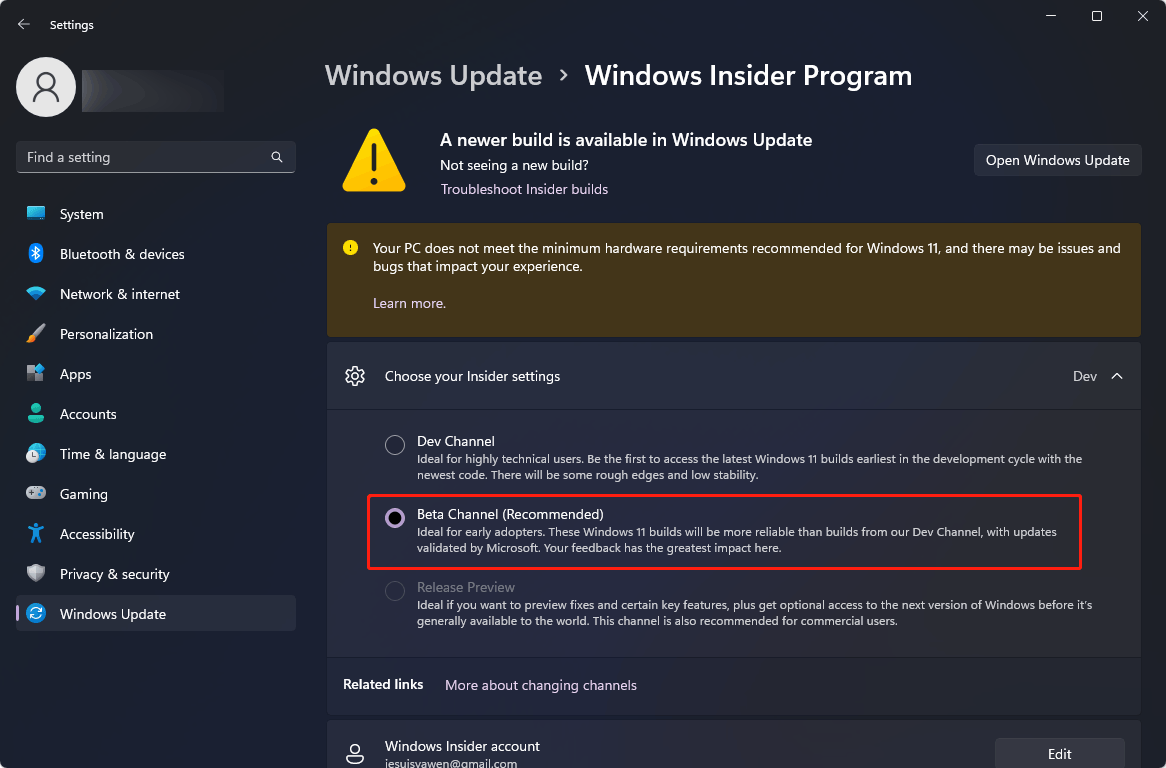Click the back arrow beside Settings

(24, 25)
